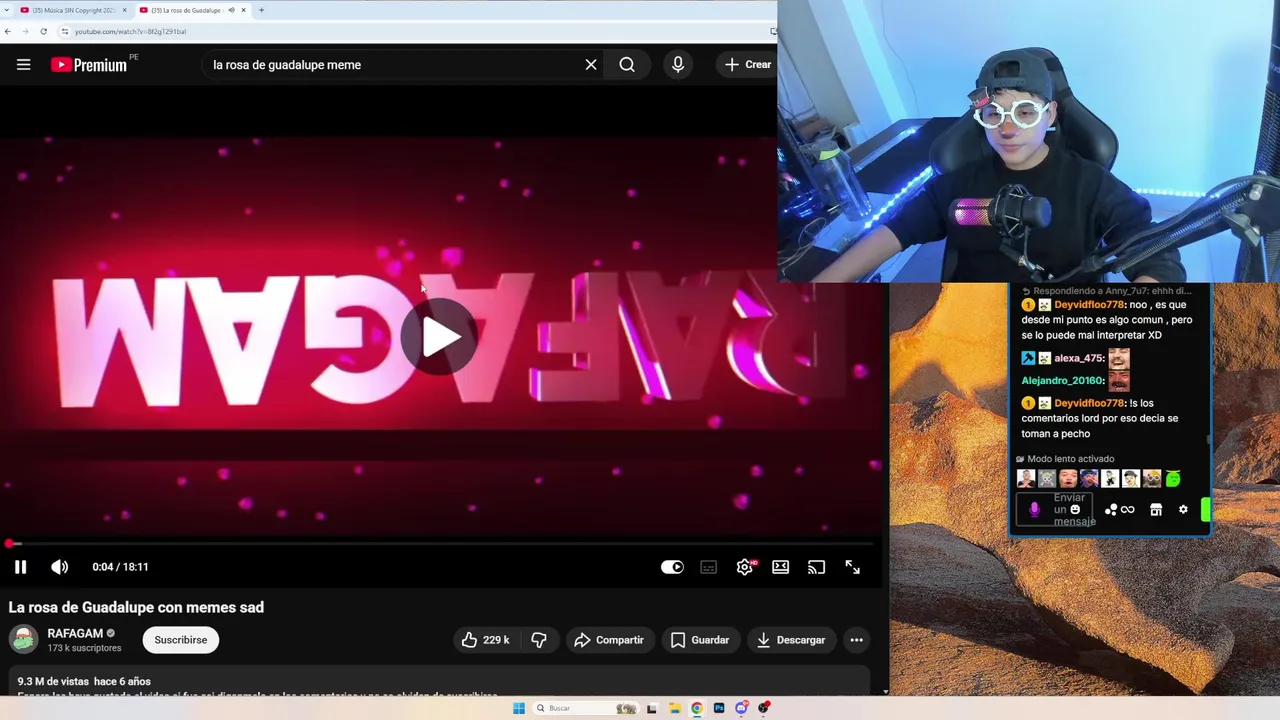Close the La rosa de Guadalupe tab
1280x720 pixels.
click(243, 10)
